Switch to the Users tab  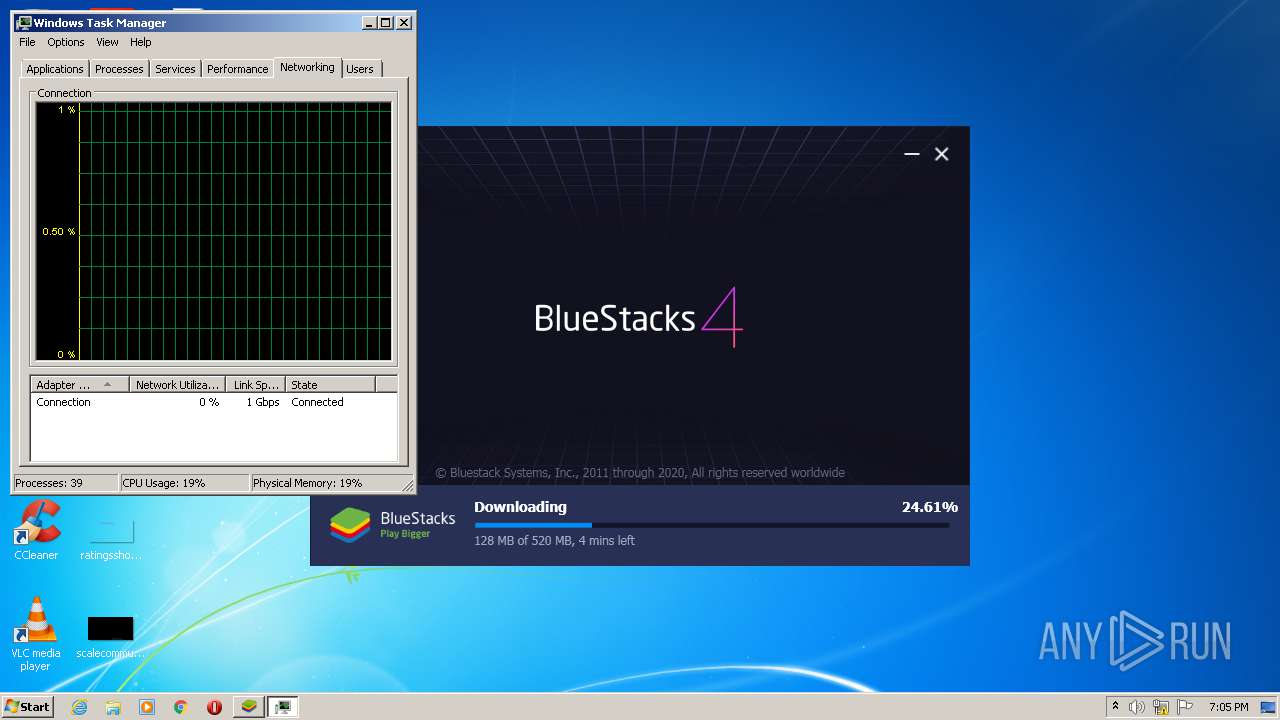point(360,69)
